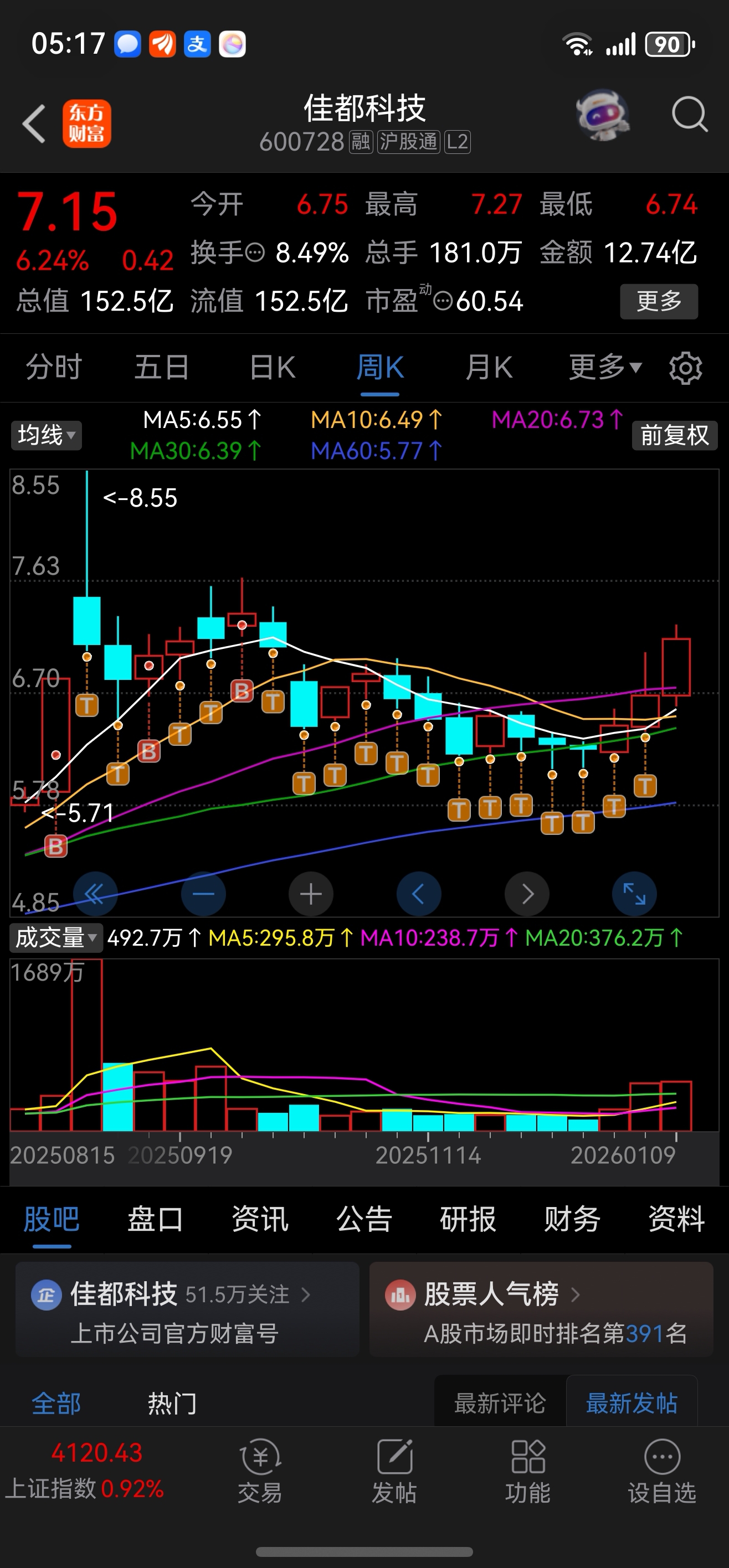This screenshot has width=729, height=1568.
Task: Shift chart left with arrow button
Action: coord(419,894)
